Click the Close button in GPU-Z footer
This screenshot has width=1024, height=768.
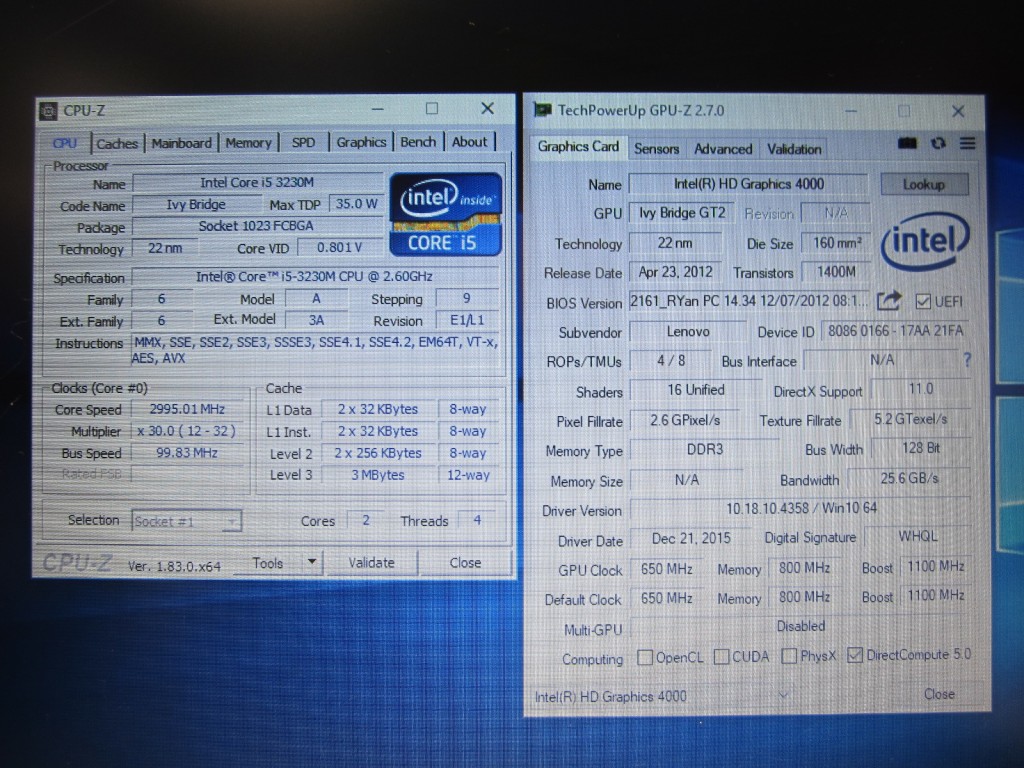pos(939,694)
